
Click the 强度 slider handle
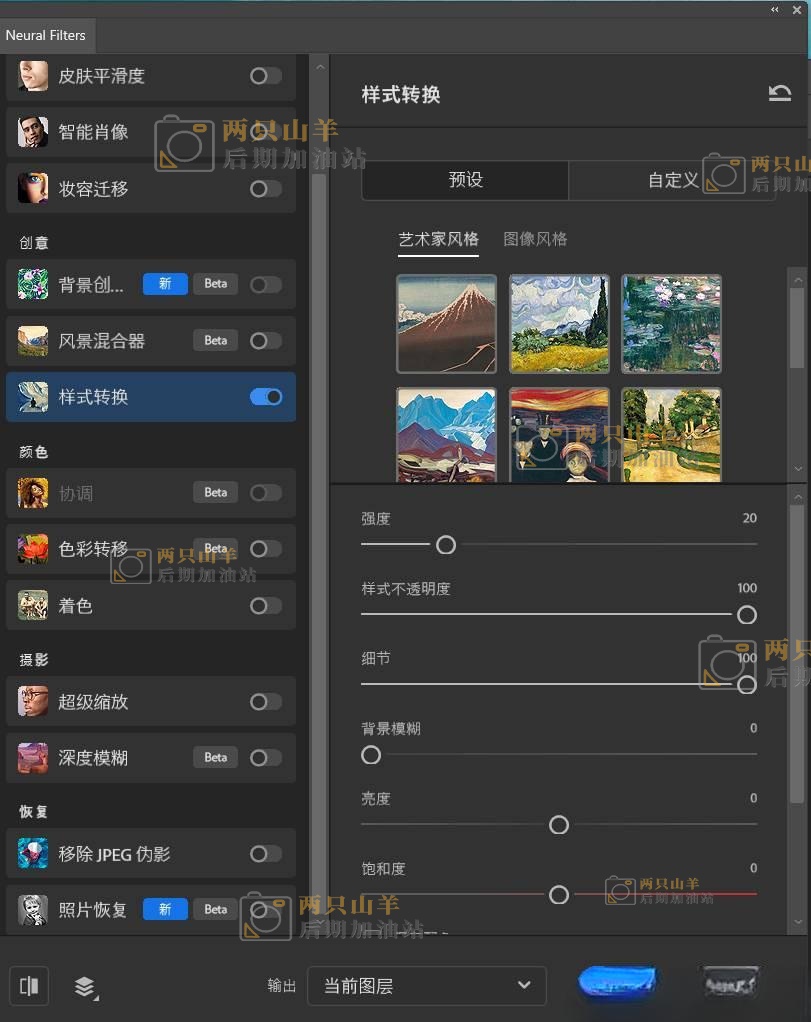(x=446, y=544)
